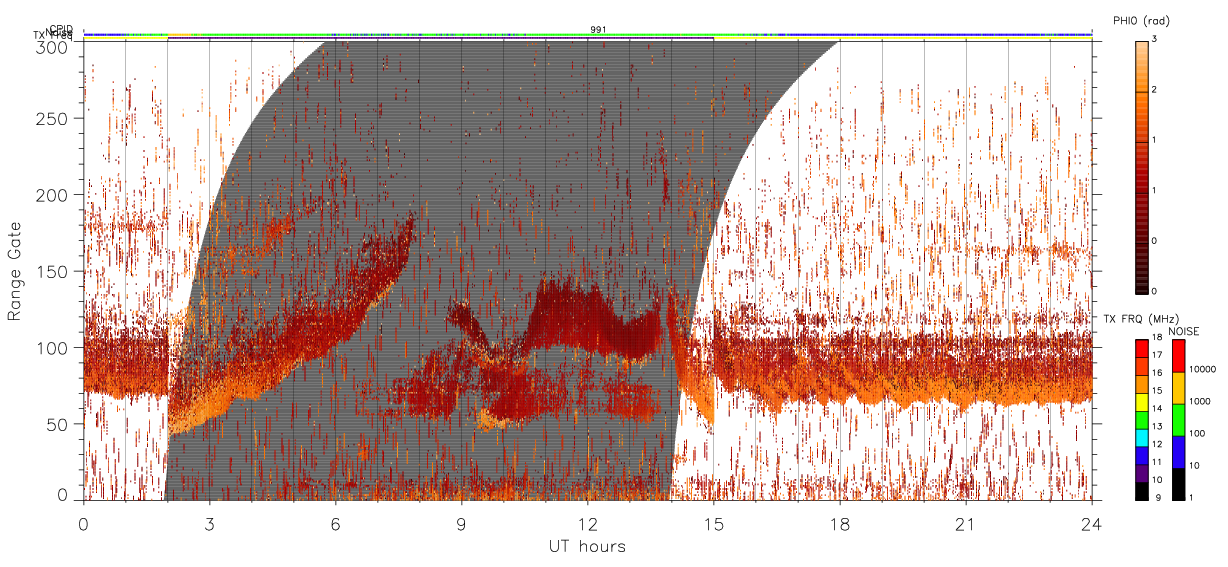
Task: Click the x-axis tick label '9'
Action: [x=461, y=524]
